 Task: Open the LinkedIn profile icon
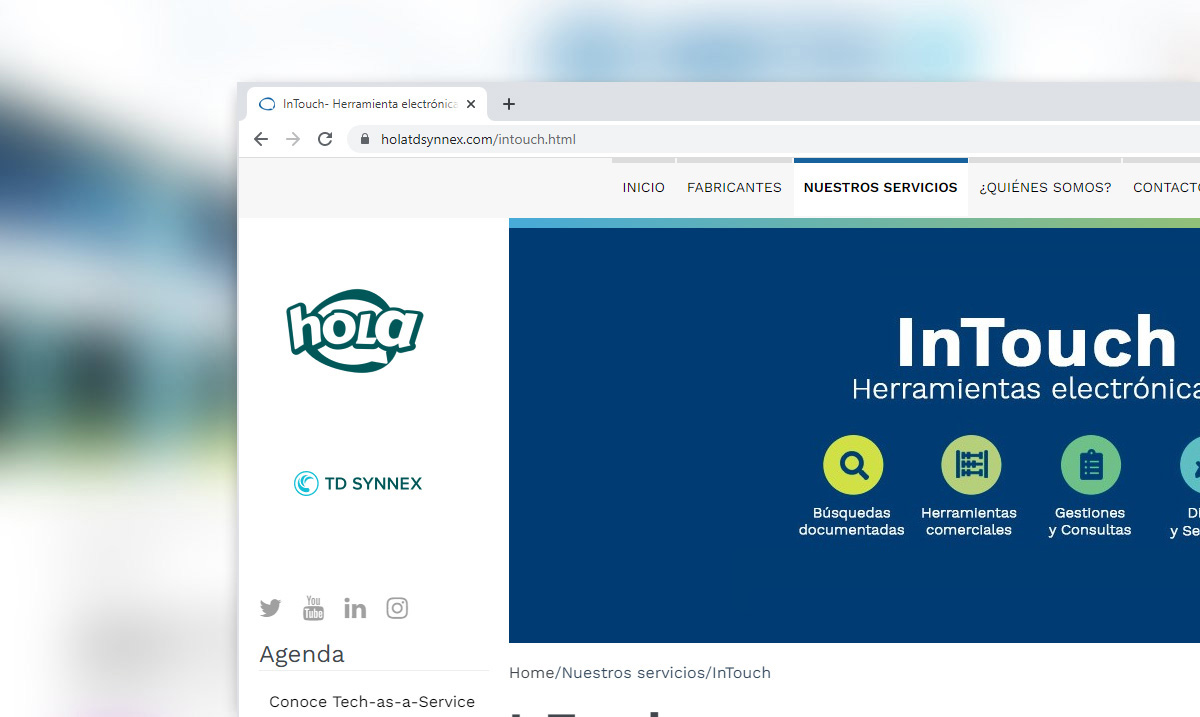355,608
